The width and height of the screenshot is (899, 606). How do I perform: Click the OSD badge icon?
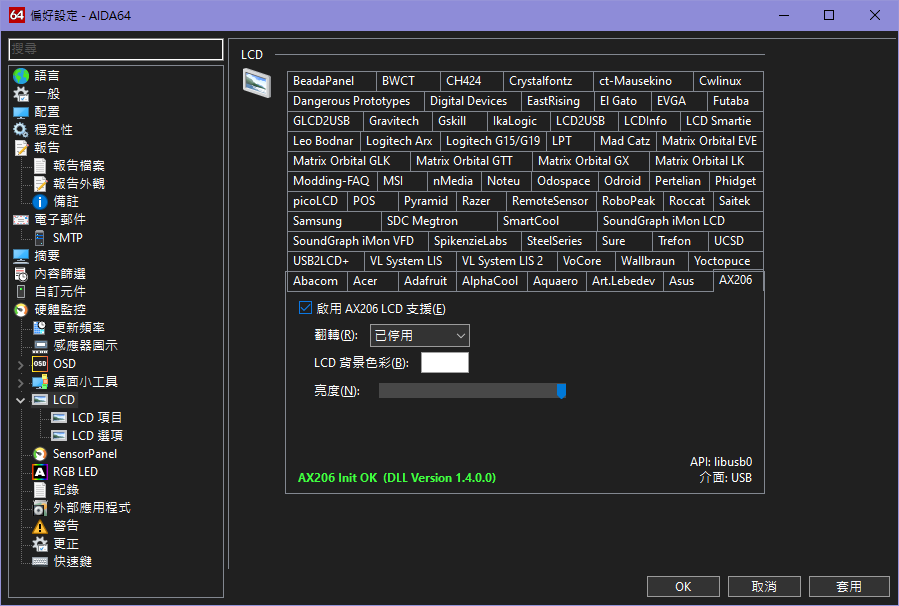(x=40, y=364)
